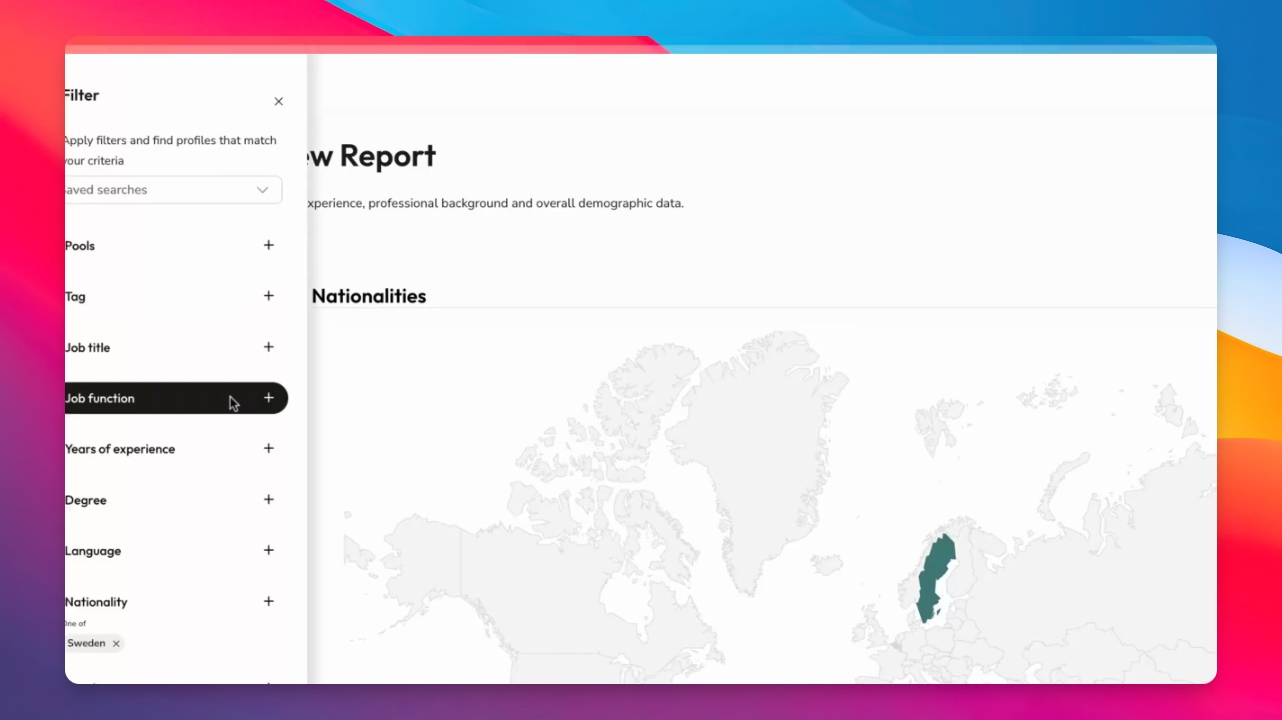This screenshot has height=720, width=1282.
Task: Expand the Nationality filter
Action: pyautogui.click(x=268, y=602)
